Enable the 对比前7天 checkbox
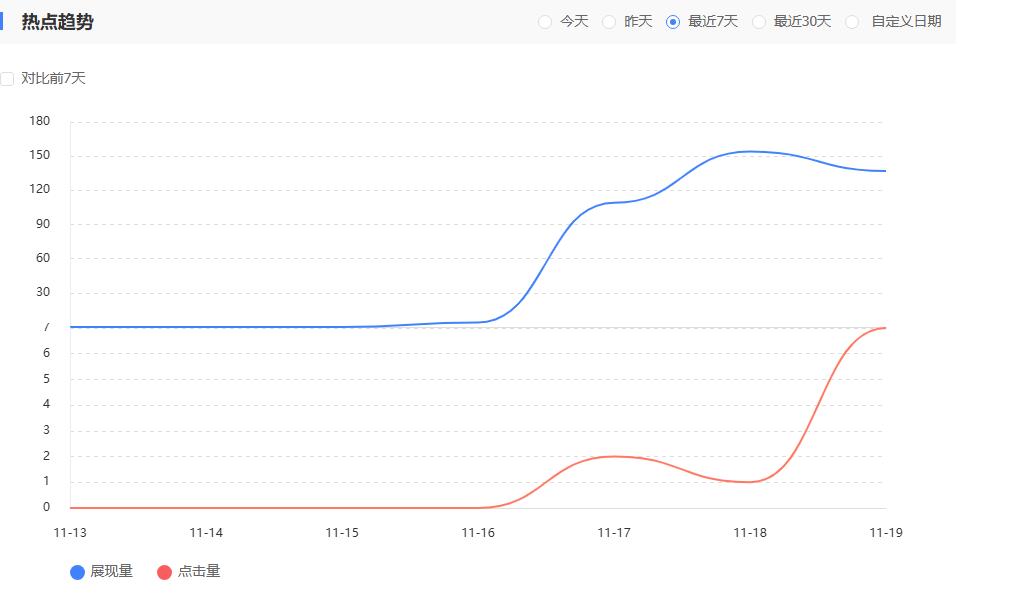Image resolution: width=1020 pixels, height=602 pixels. coord(8,79)
